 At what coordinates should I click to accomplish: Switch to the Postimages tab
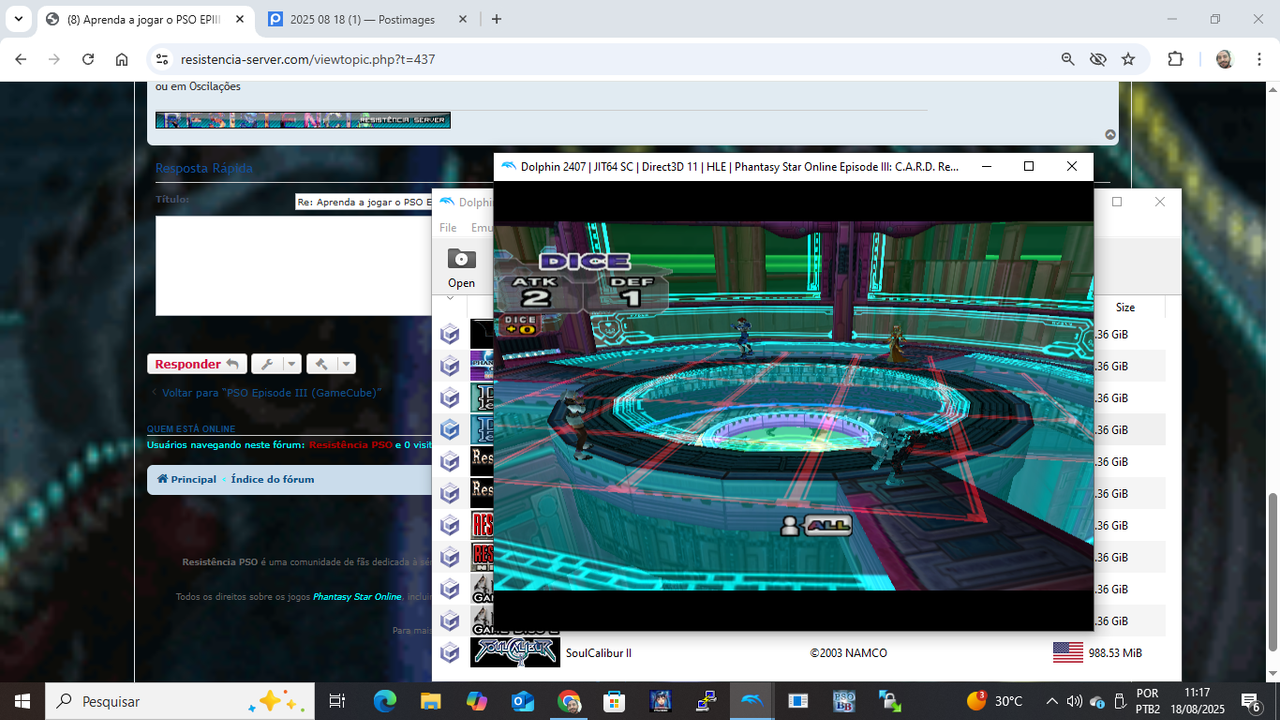point(365,19)
